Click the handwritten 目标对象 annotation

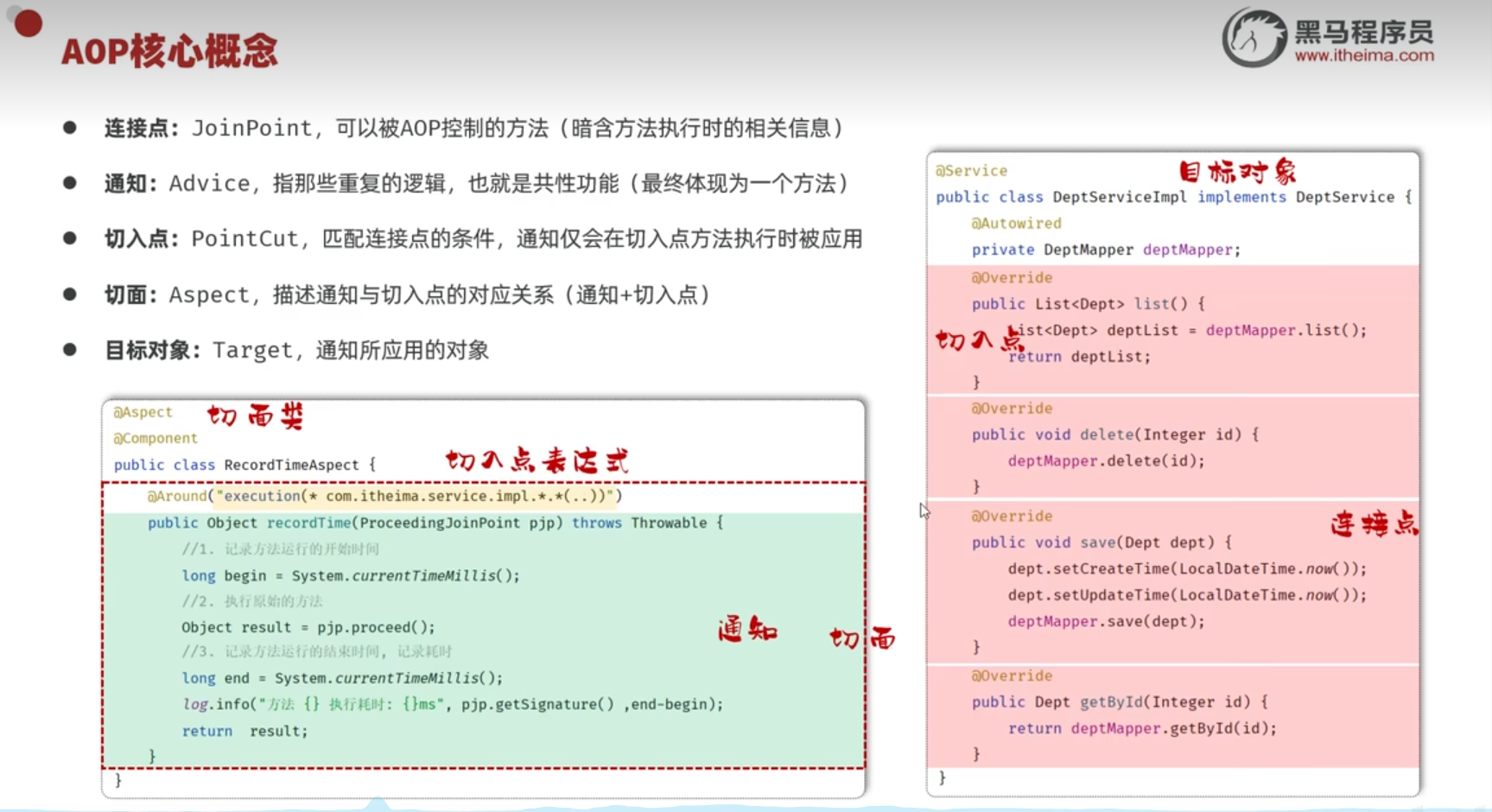pos(1237,172)
